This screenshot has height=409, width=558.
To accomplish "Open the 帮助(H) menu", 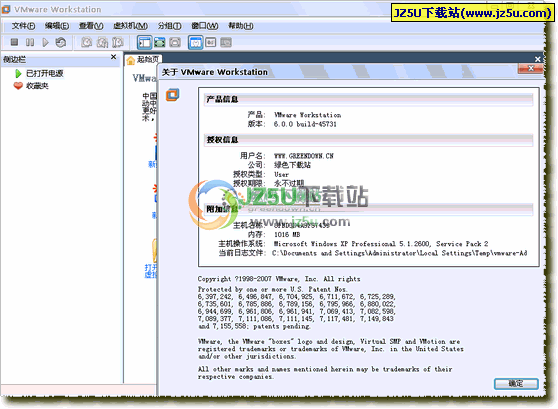I will point(241,26).
